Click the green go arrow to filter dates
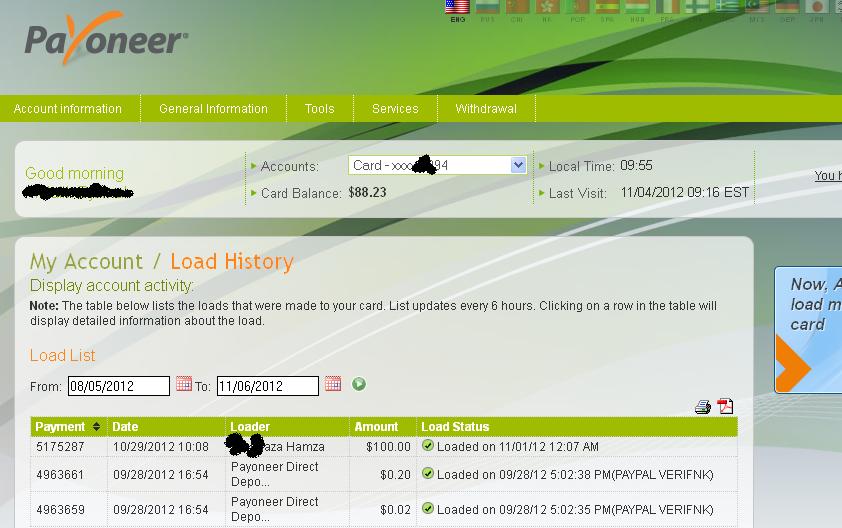Image resolution: width=842 pixels, height=528 pixels. tap(359, 384)
